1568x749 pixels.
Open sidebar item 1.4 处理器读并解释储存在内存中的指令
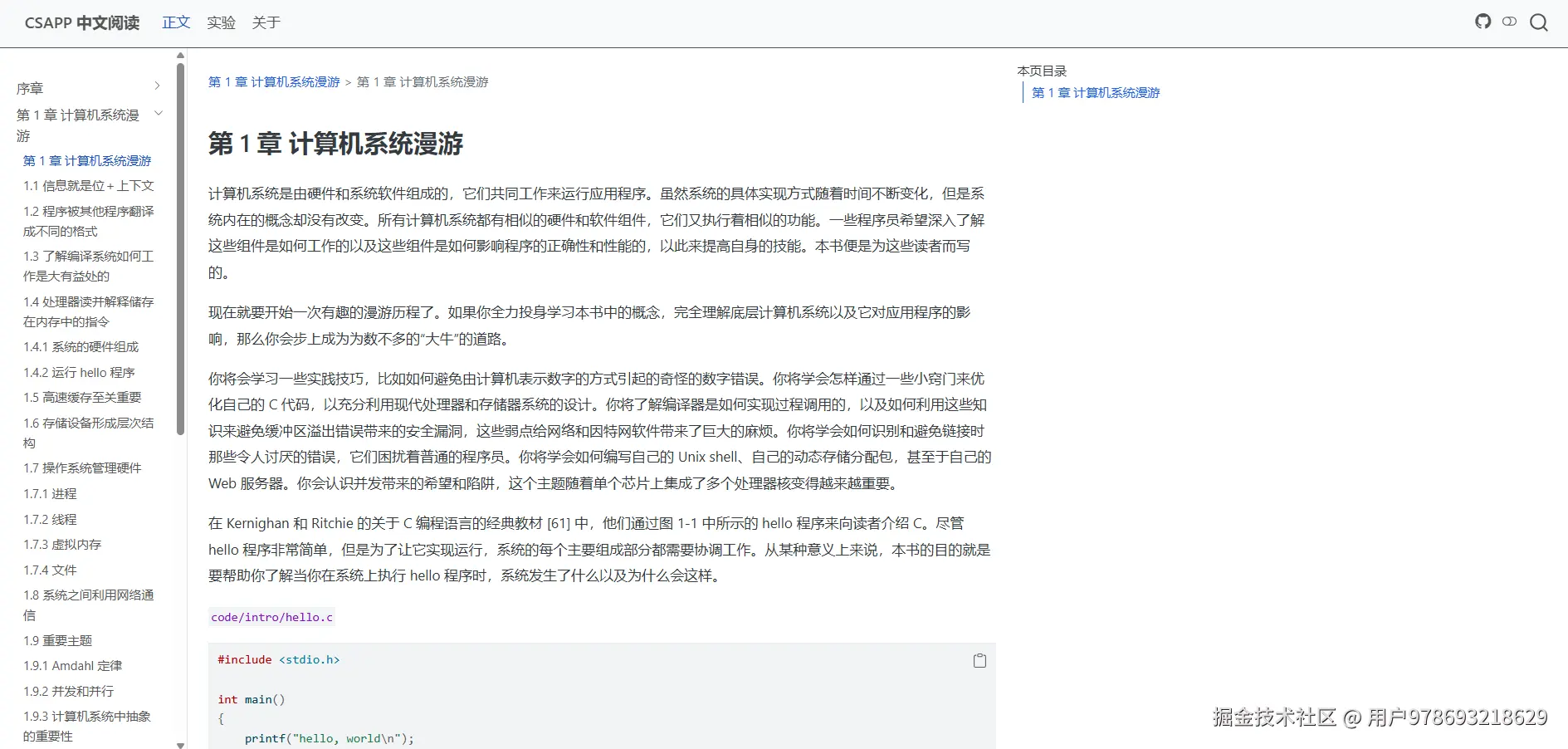point(89,311)
